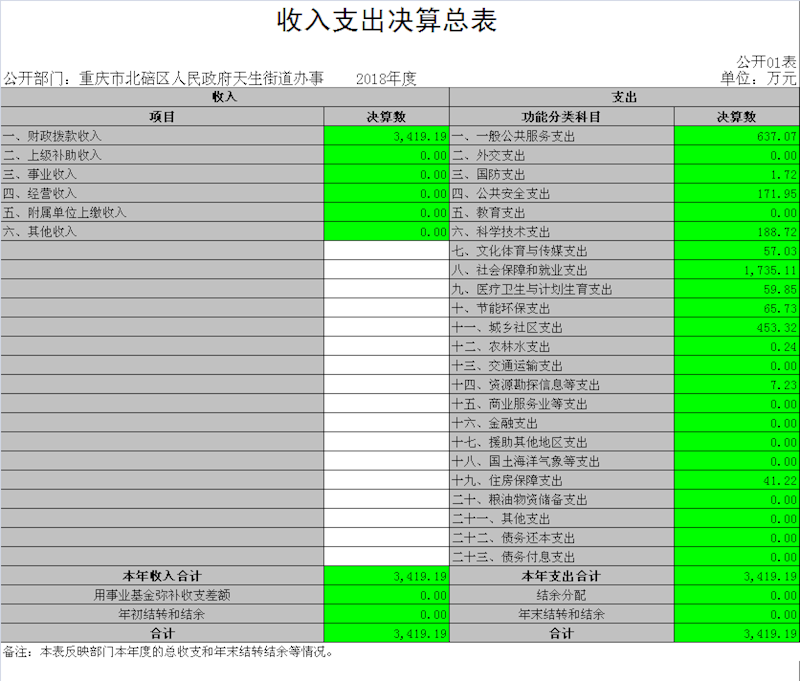
Task: Select the 公开01表 label
Action: pos(766,62)
